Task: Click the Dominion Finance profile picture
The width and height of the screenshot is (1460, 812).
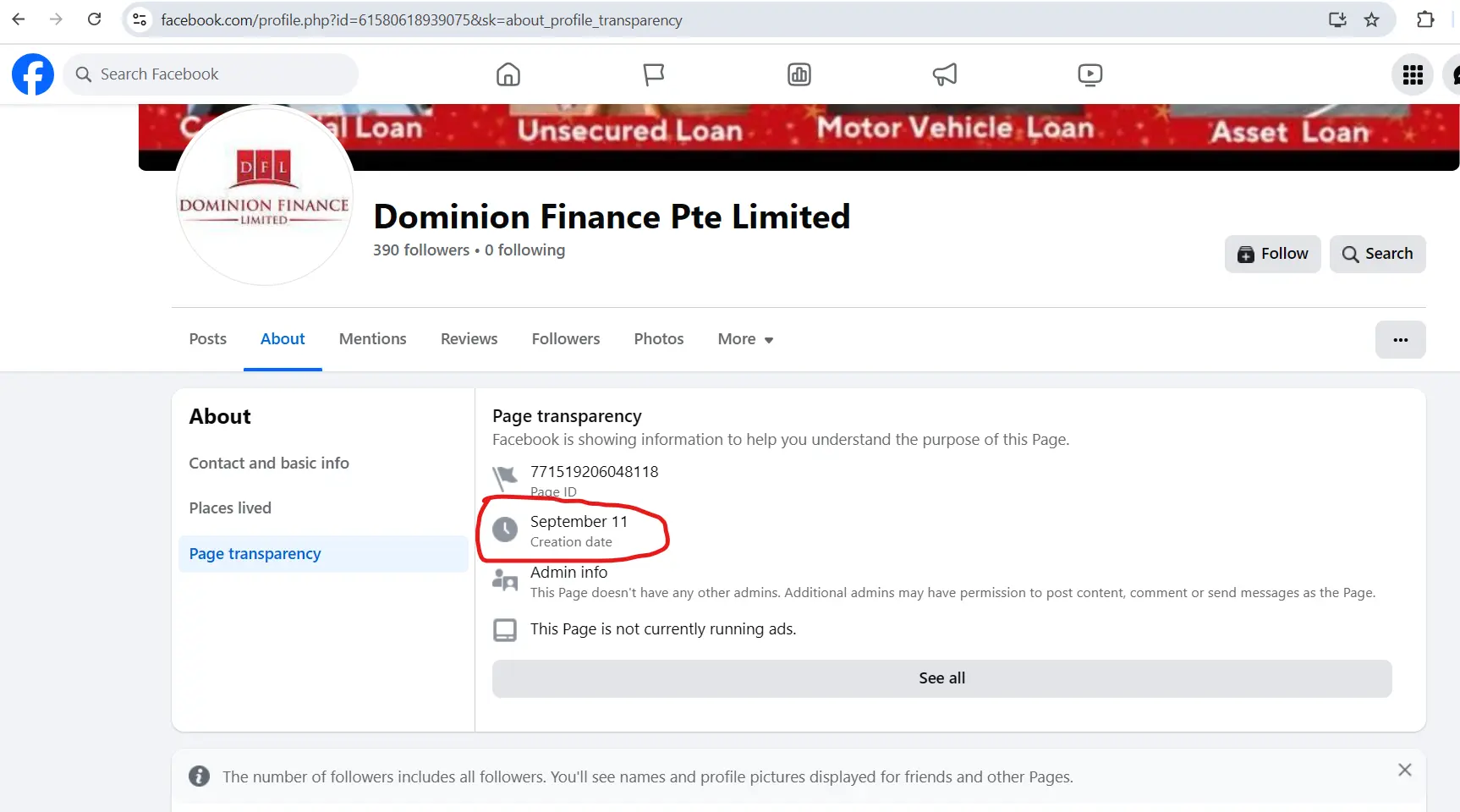Action: (x=265, y=196)
